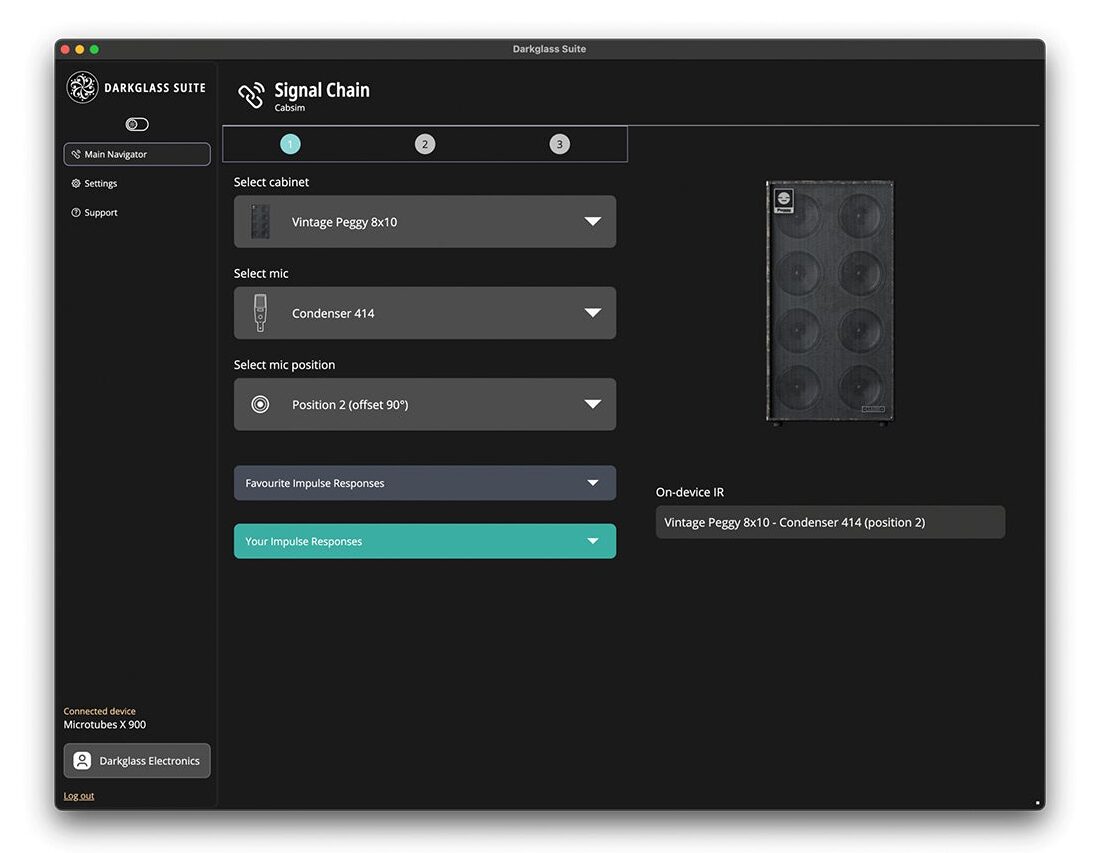Click the condenser microphone icon
Image resolution: width=1093 pixels, height=853 pixels.
point(260,313)
